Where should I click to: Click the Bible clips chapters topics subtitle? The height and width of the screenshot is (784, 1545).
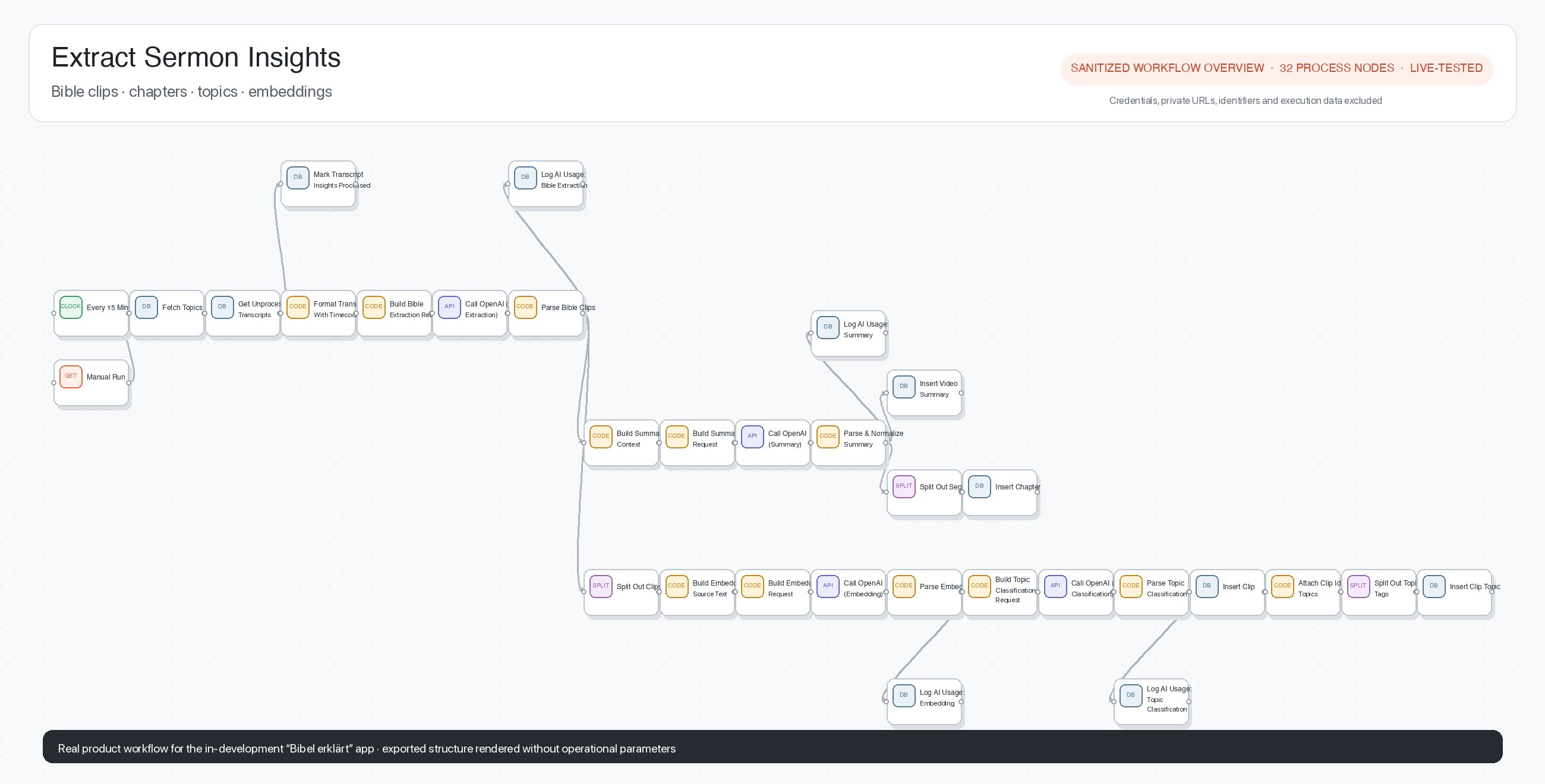pos(191,91)
